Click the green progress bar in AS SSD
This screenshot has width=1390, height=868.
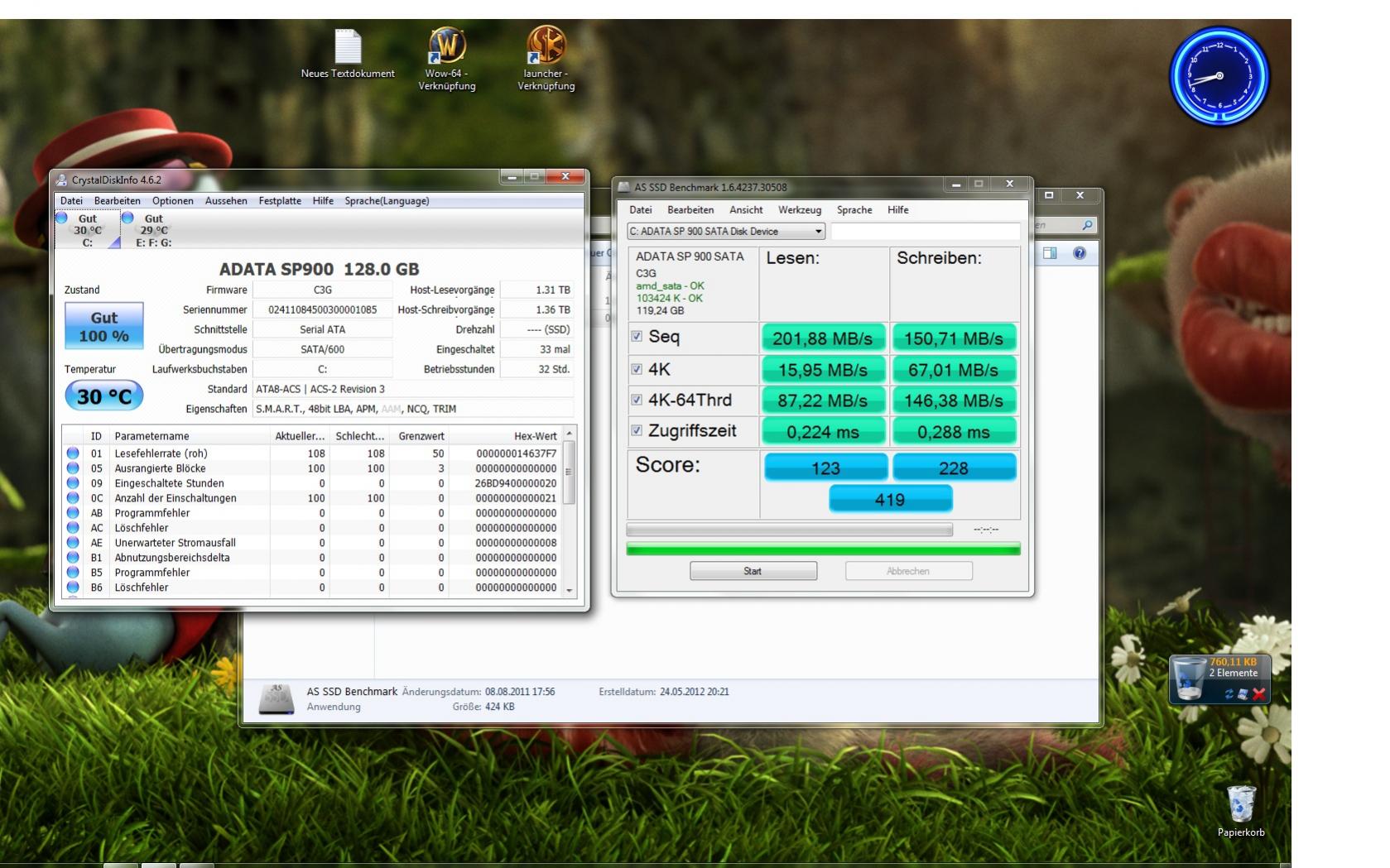824,549
